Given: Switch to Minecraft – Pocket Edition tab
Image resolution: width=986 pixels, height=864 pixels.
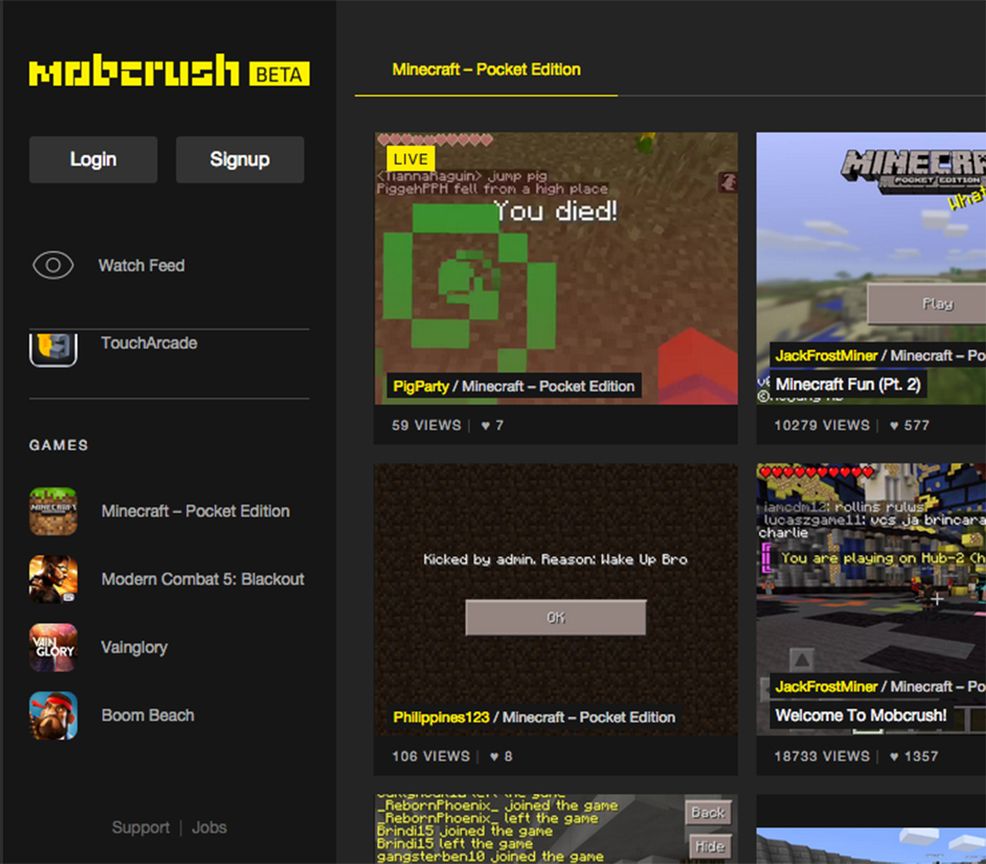Looking at the screenshot, I should tap(486, 70).
